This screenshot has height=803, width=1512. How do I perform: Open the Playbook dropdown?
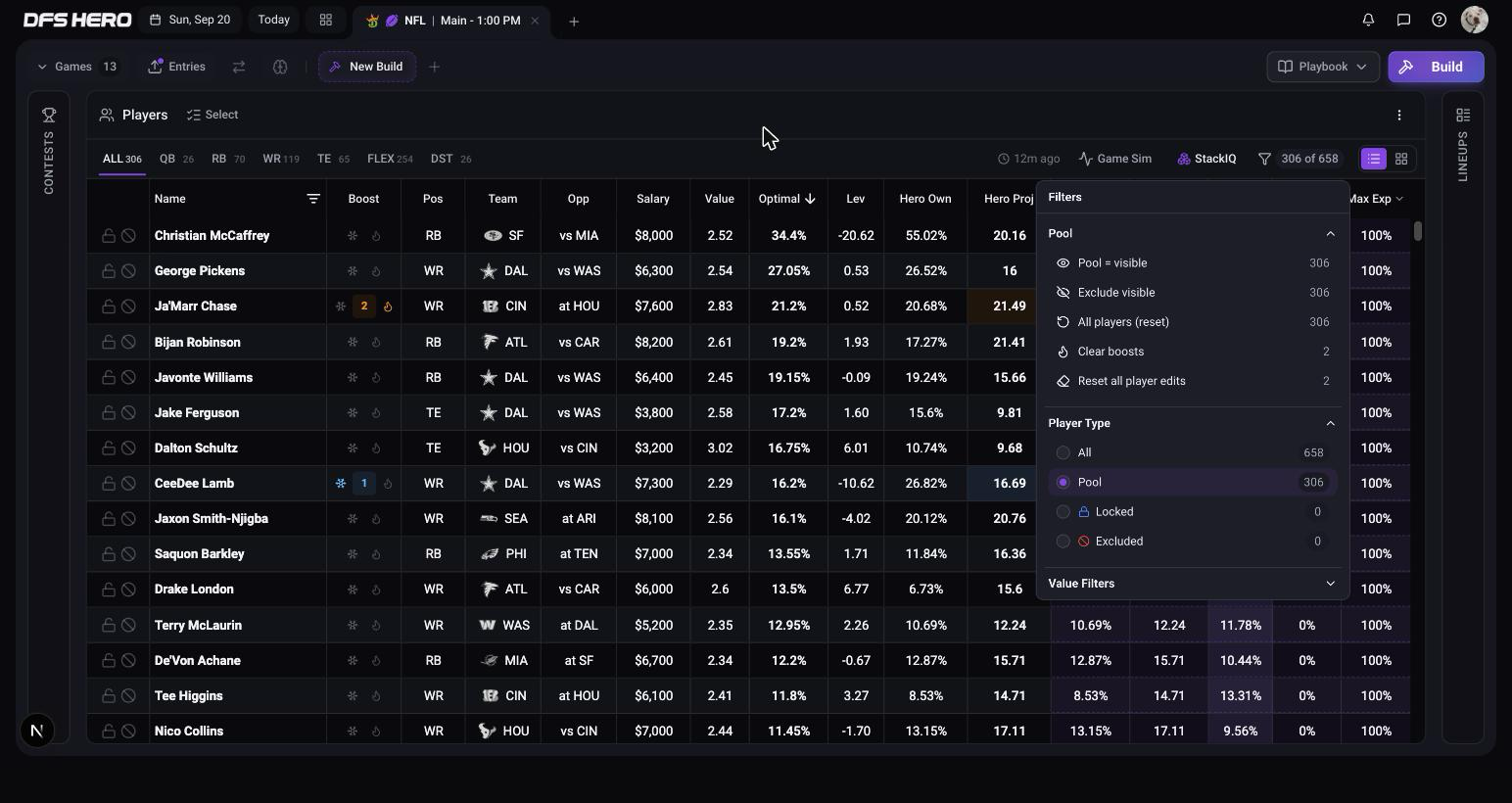tap(1323, 67)
